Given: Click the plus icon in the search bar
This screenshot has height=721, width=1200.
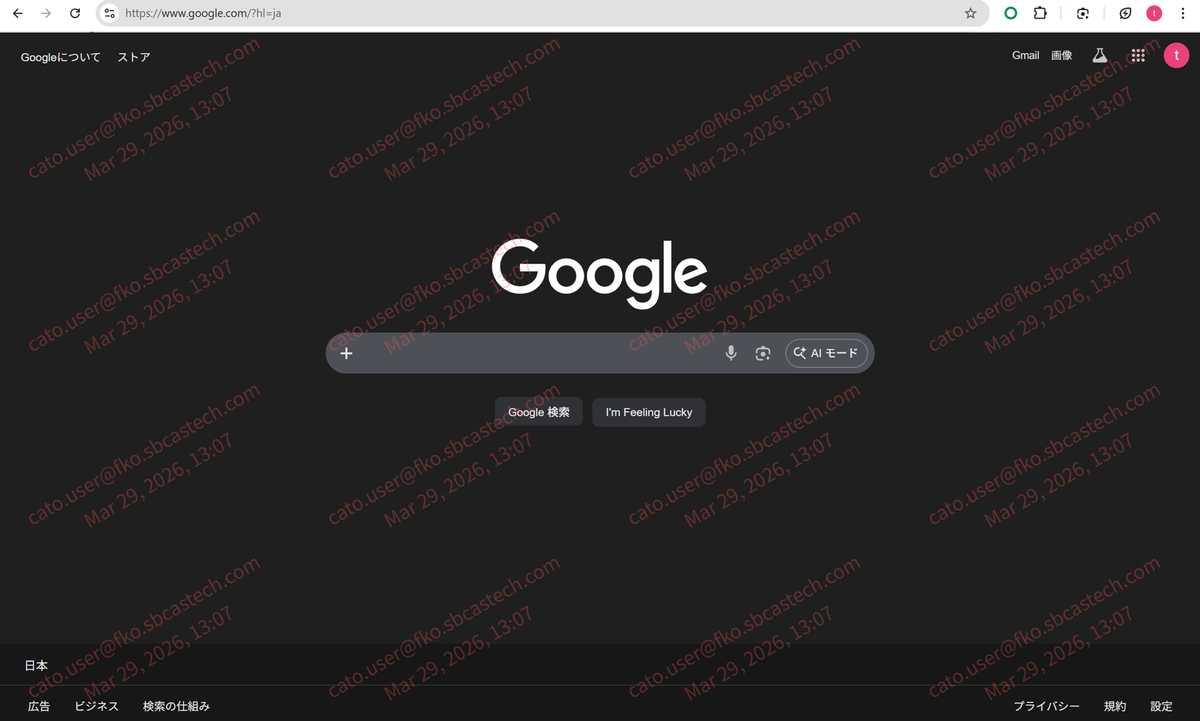Looking at the screenshot, I should tap(346, 352).
